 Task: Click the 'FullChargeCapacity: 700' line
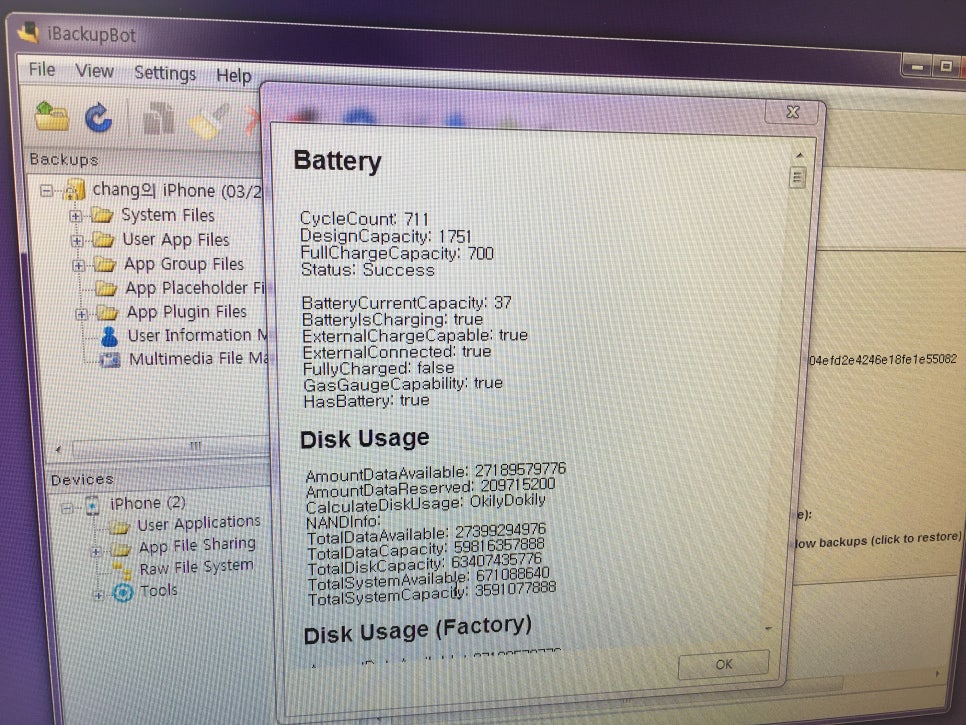pyautogui.click(x=397, y=253)
